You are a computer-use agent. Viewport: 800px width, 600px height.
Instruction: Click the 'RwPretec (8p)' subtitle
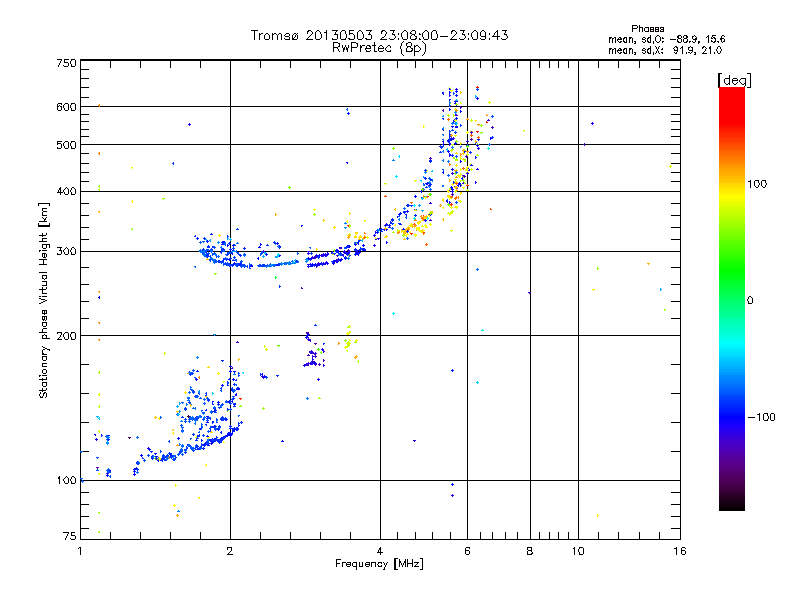379,48
